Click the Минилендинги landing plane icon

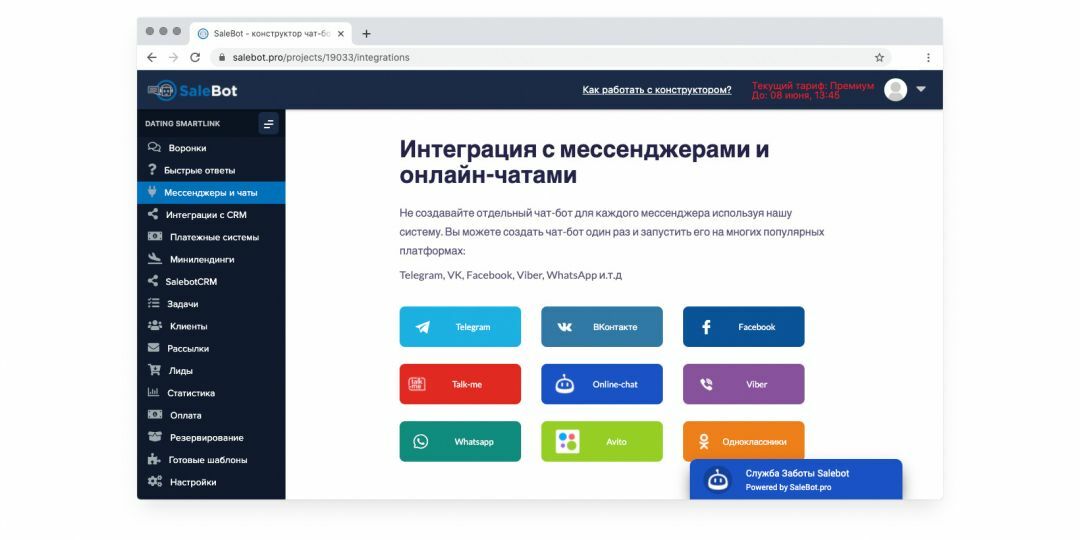155,259
